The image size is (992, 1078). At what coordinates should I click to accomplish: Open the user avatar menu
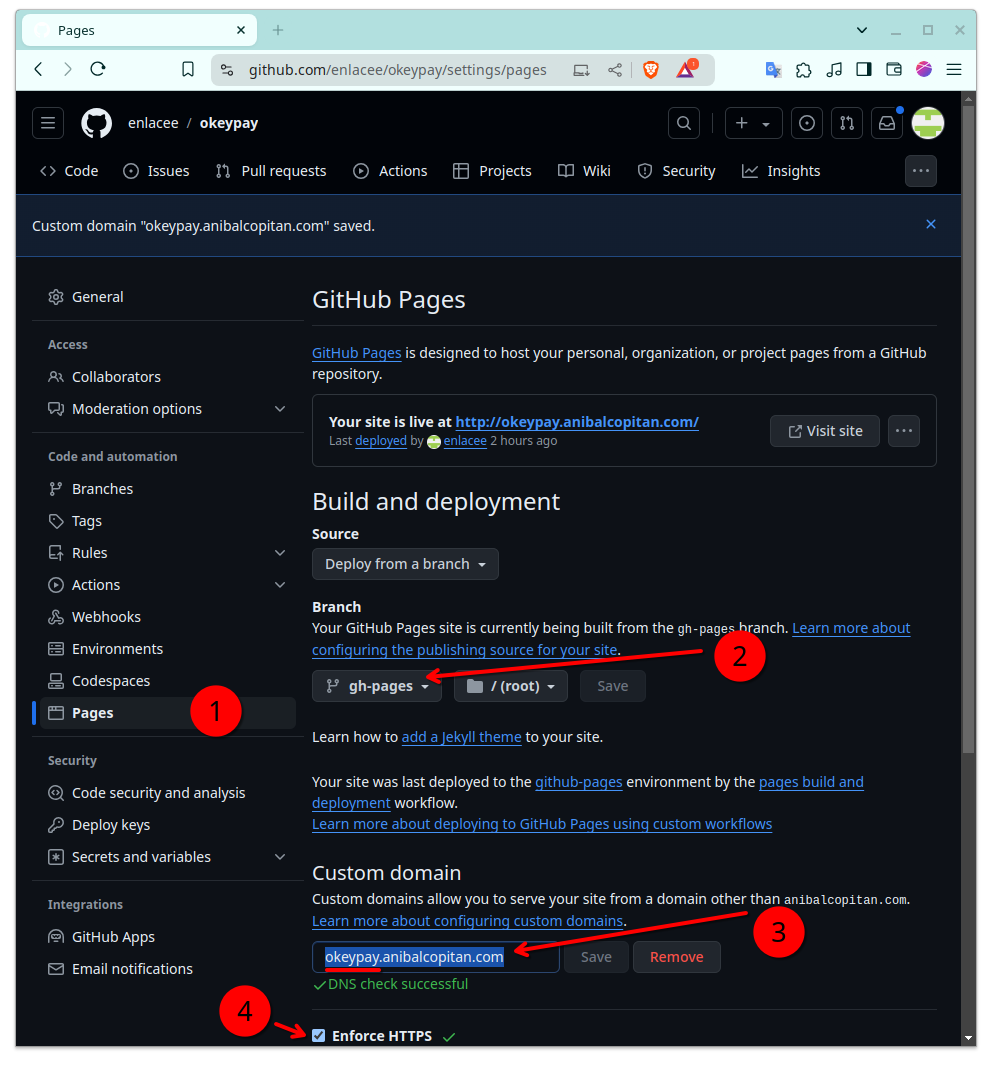point(927,123)
